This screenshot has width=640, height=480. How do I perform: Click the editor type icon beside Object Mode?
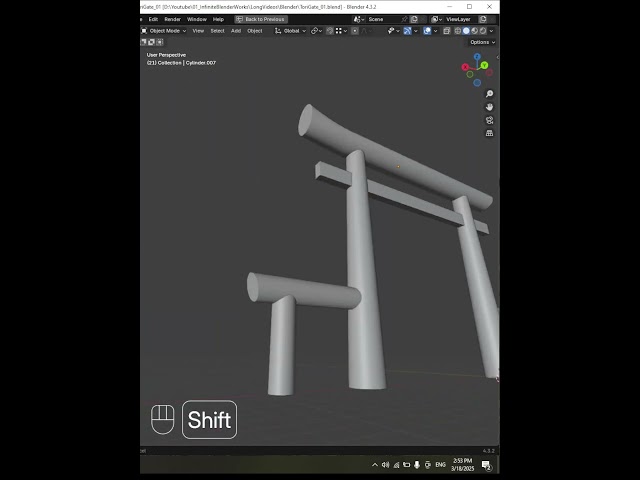click(x=144, y=31)
